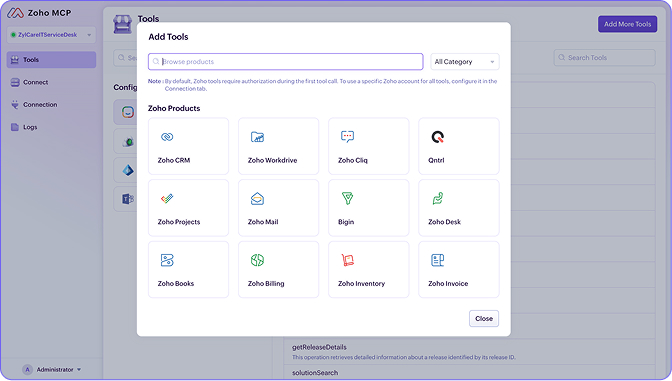Click the Zoho Mail envelope icon

point(257,198)
